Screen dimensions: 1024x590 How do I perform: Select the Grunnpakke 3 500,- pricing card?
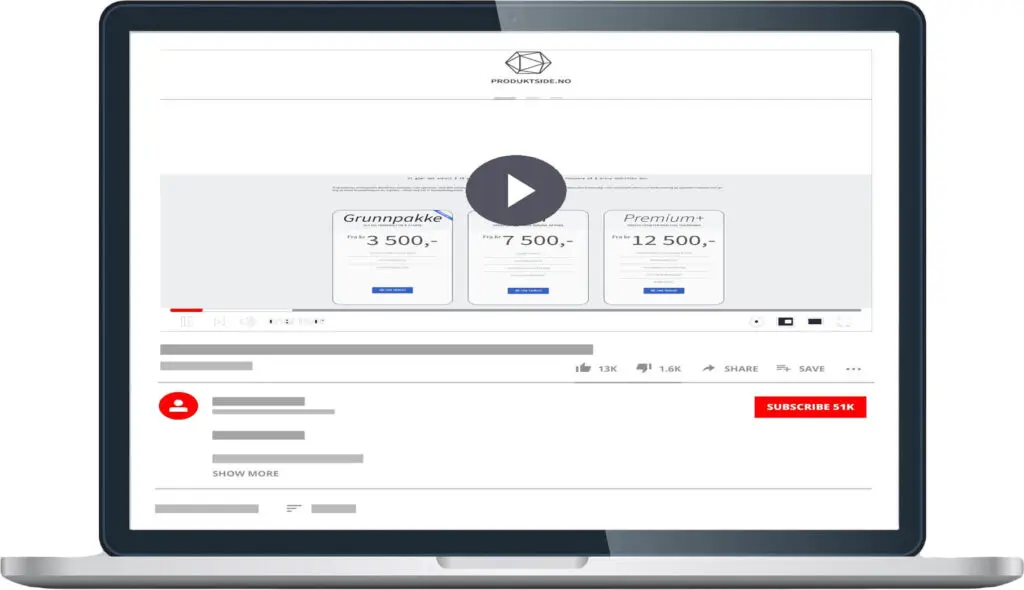(392, 257)
